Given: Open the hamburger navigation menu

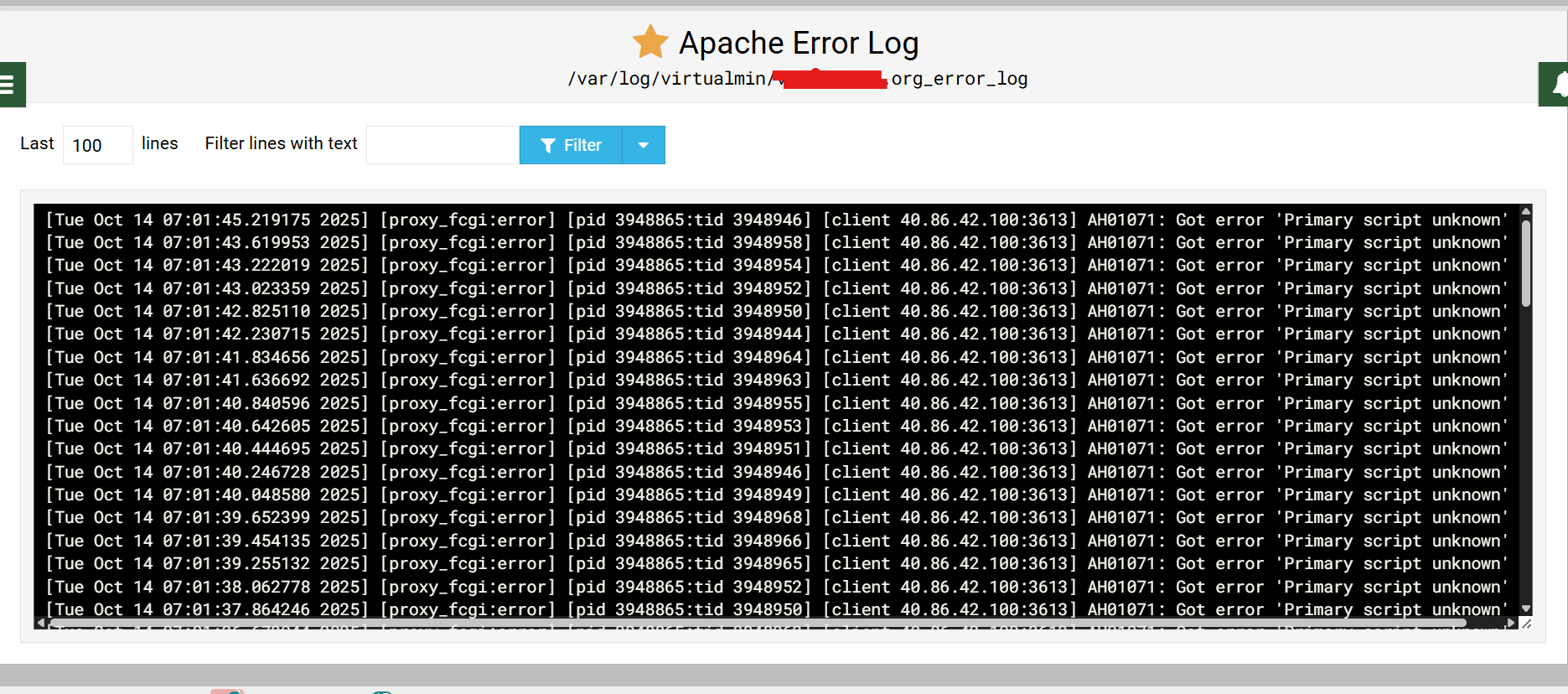Looking at the screenshot, I should (x=8, y=85).
